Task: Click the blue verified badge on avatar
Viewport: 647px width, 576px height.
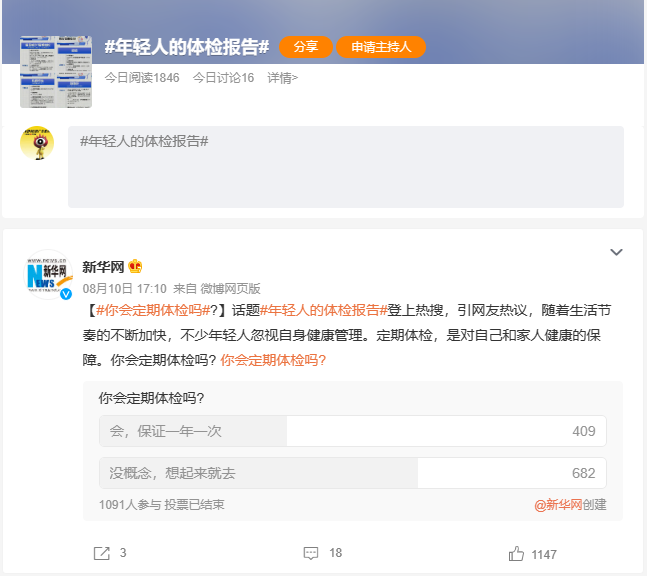Action: click(x=66, y=296)
